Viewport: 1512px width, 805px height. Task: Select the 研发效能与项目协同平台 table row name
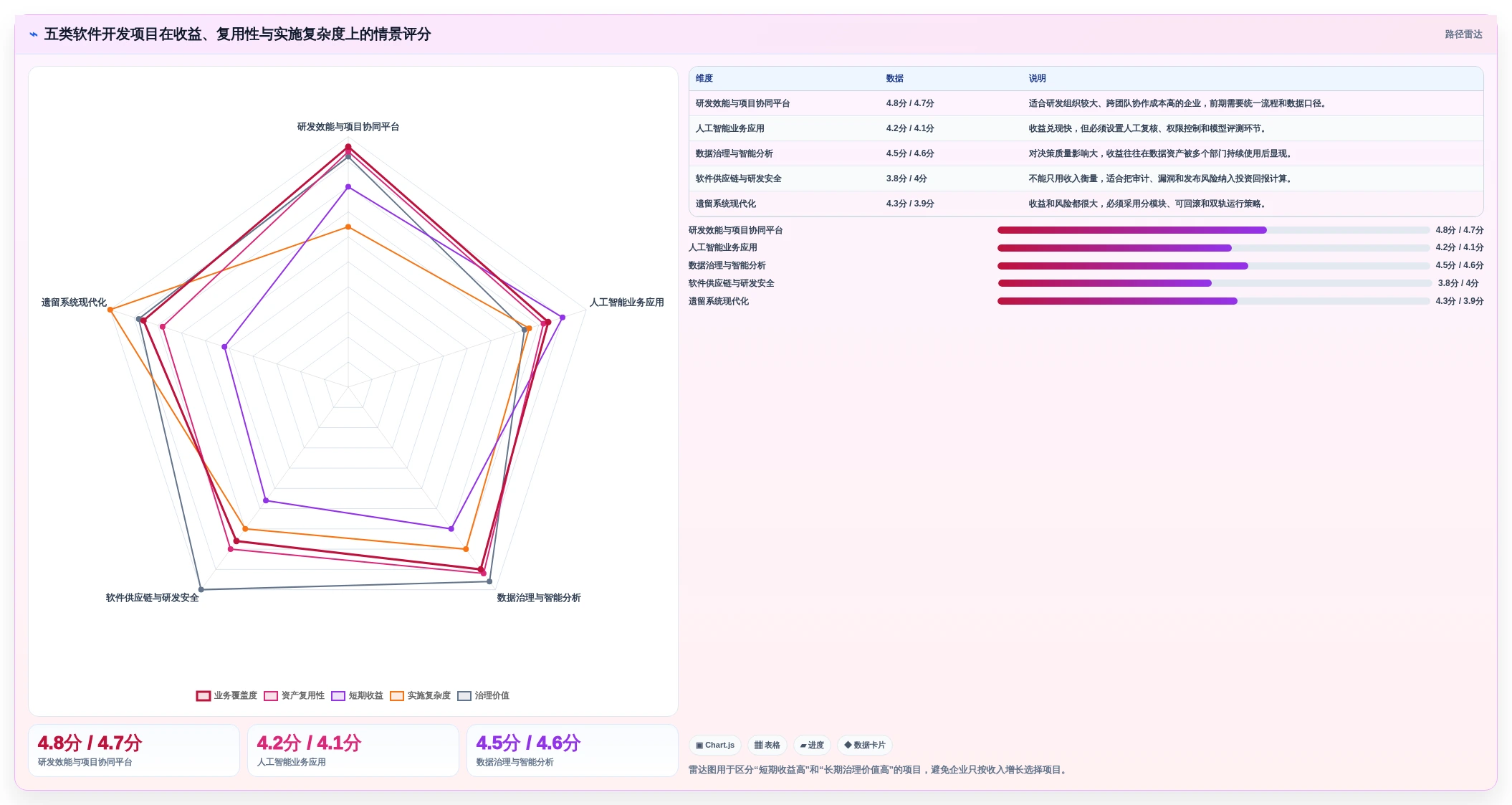click(742, 103)
